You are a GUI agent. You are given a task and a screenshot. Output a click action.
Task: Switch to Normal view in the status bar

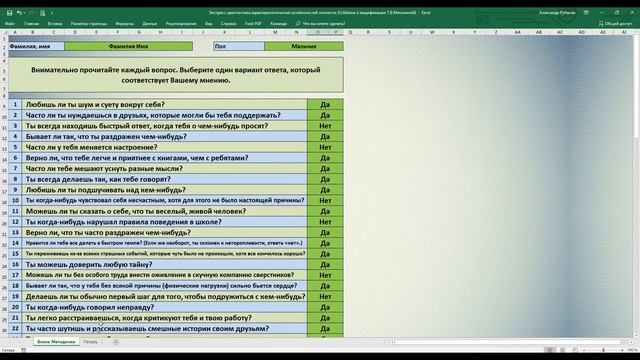coord(550,350)
